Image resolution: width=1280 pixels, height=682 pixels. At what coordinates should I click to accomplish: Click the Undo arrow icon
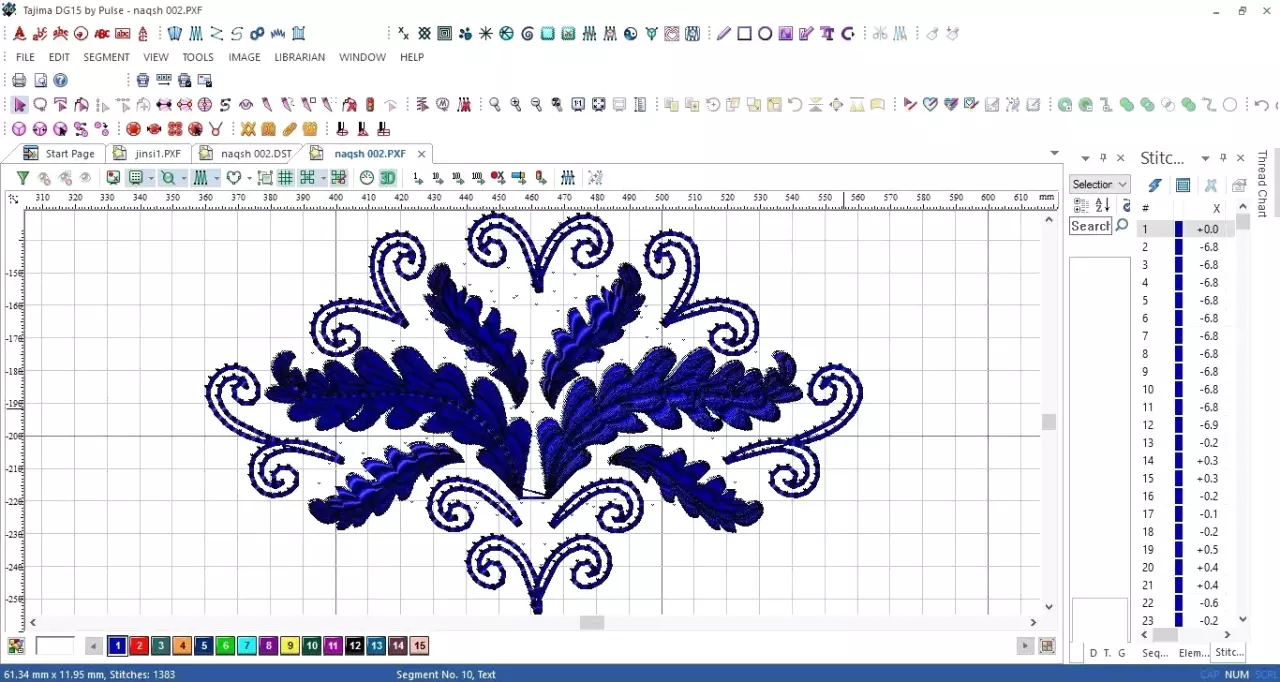[1261, 104]
